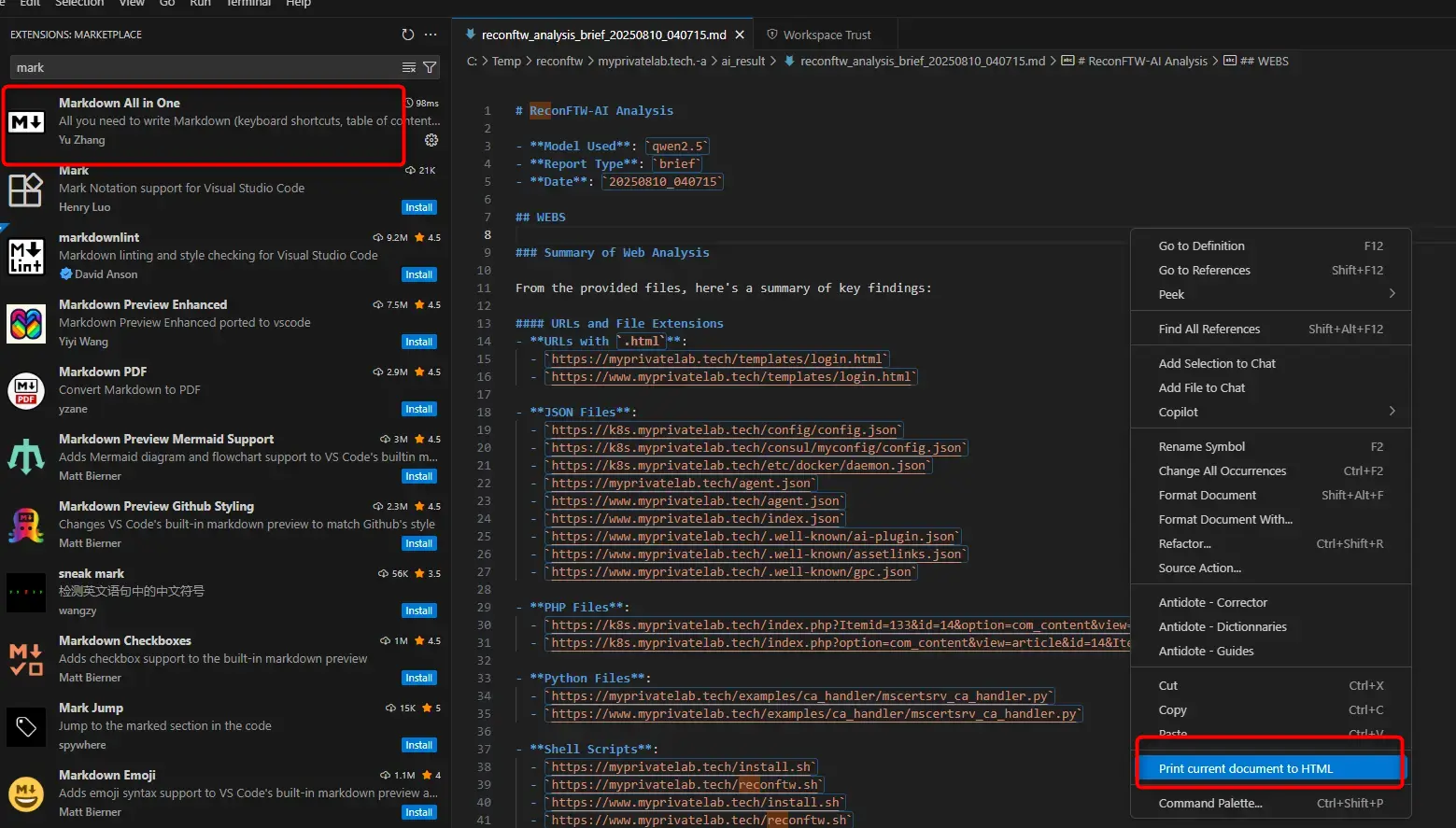Open the ai_result breadcrumb folder dropdown
The height and width of the screenshot is (828, 1456).
[742, 62]
